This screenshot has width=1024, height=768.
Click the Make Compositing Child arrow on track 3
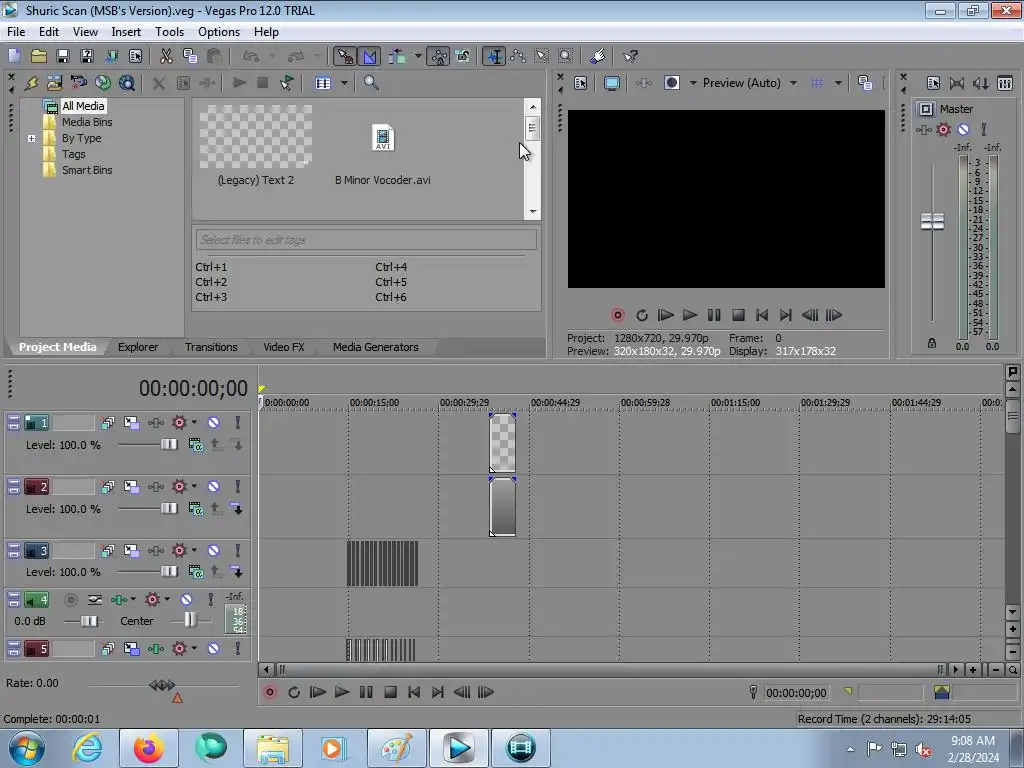click(x=237, y=572)
